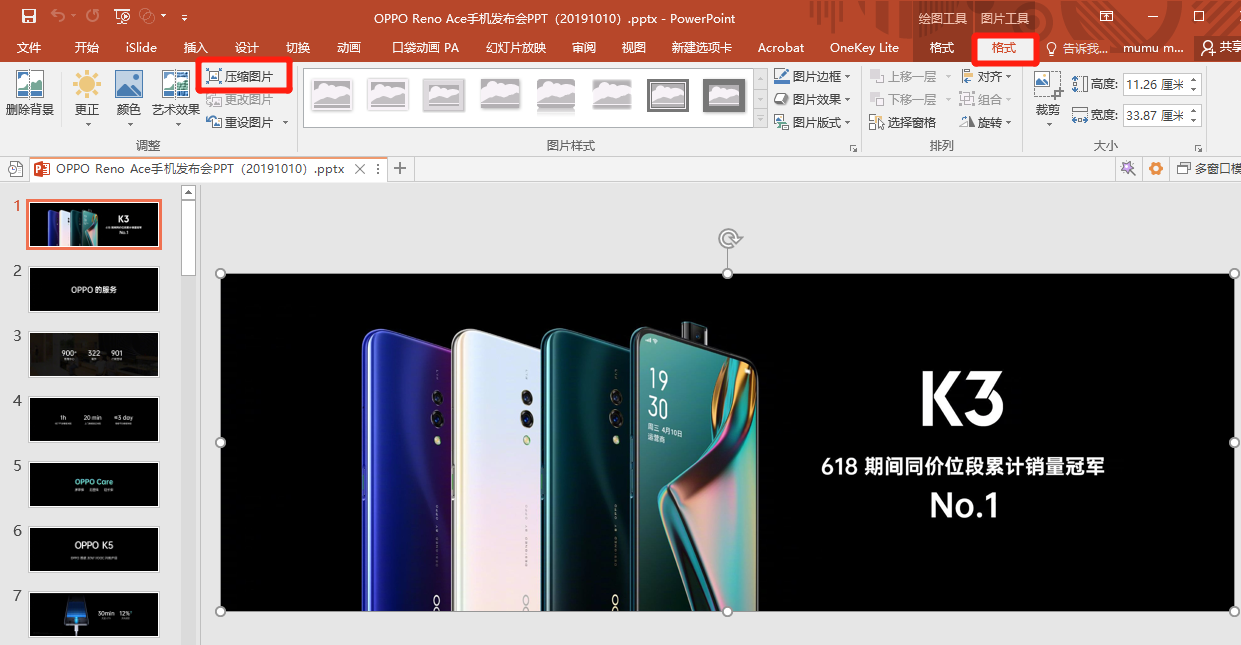Open 对齐 align dropdown

[986, 76]
